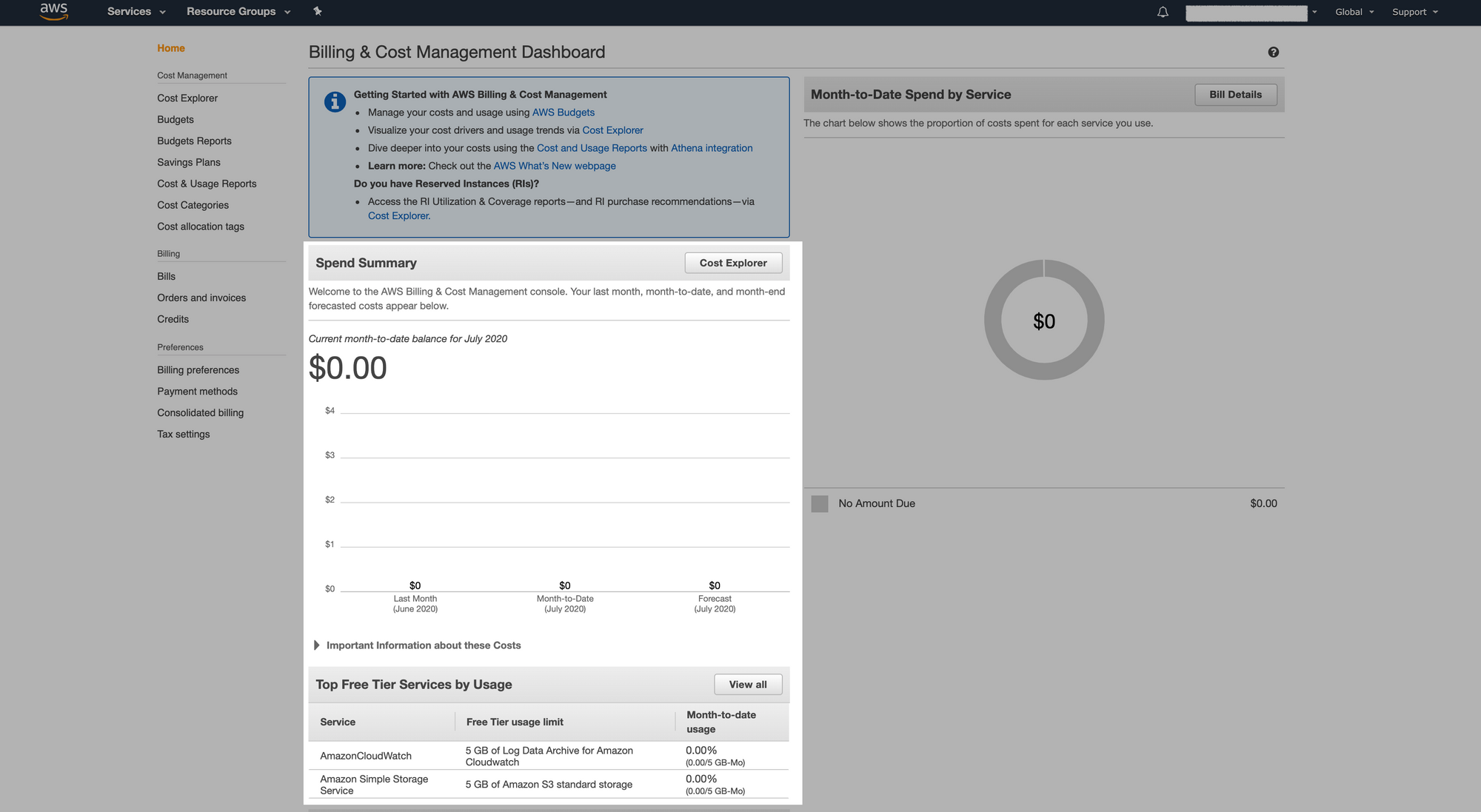Open Cost Explorer in the sidebar

pos(187,98)
